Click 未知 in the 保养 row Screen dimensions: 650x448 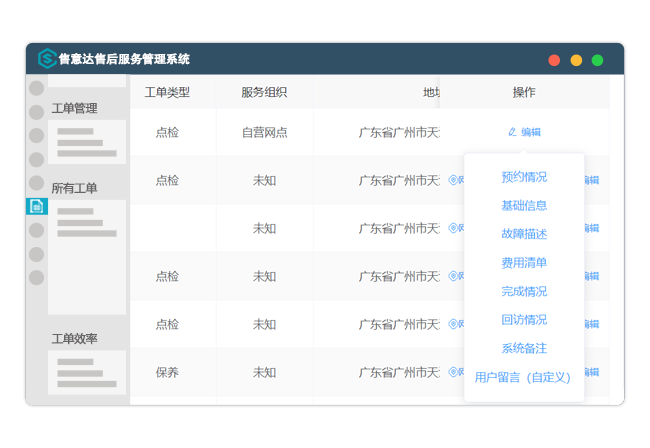(x=264, y=373)
